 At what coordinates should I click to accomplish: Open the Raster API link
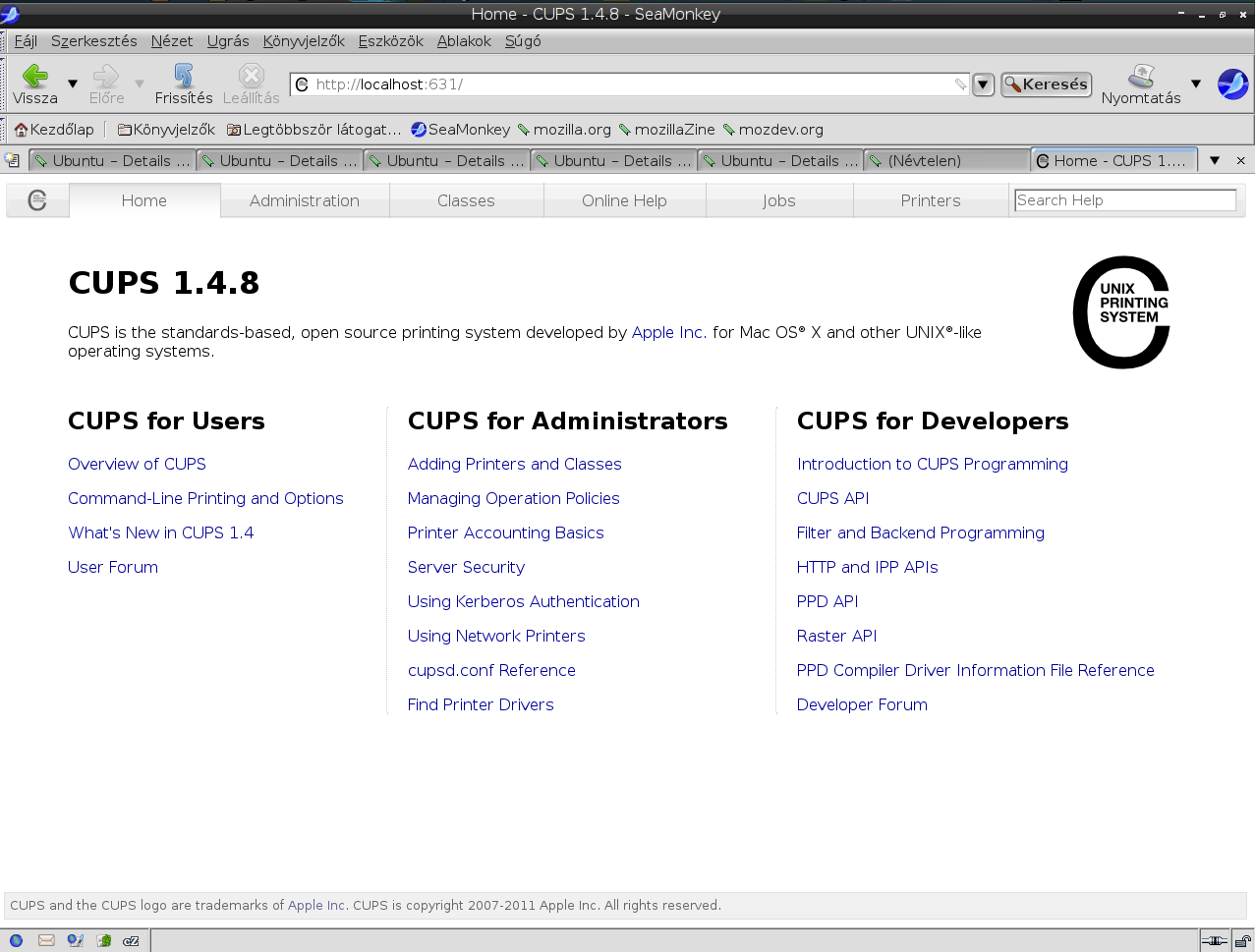pyautogui.click(x=836, y=636)
